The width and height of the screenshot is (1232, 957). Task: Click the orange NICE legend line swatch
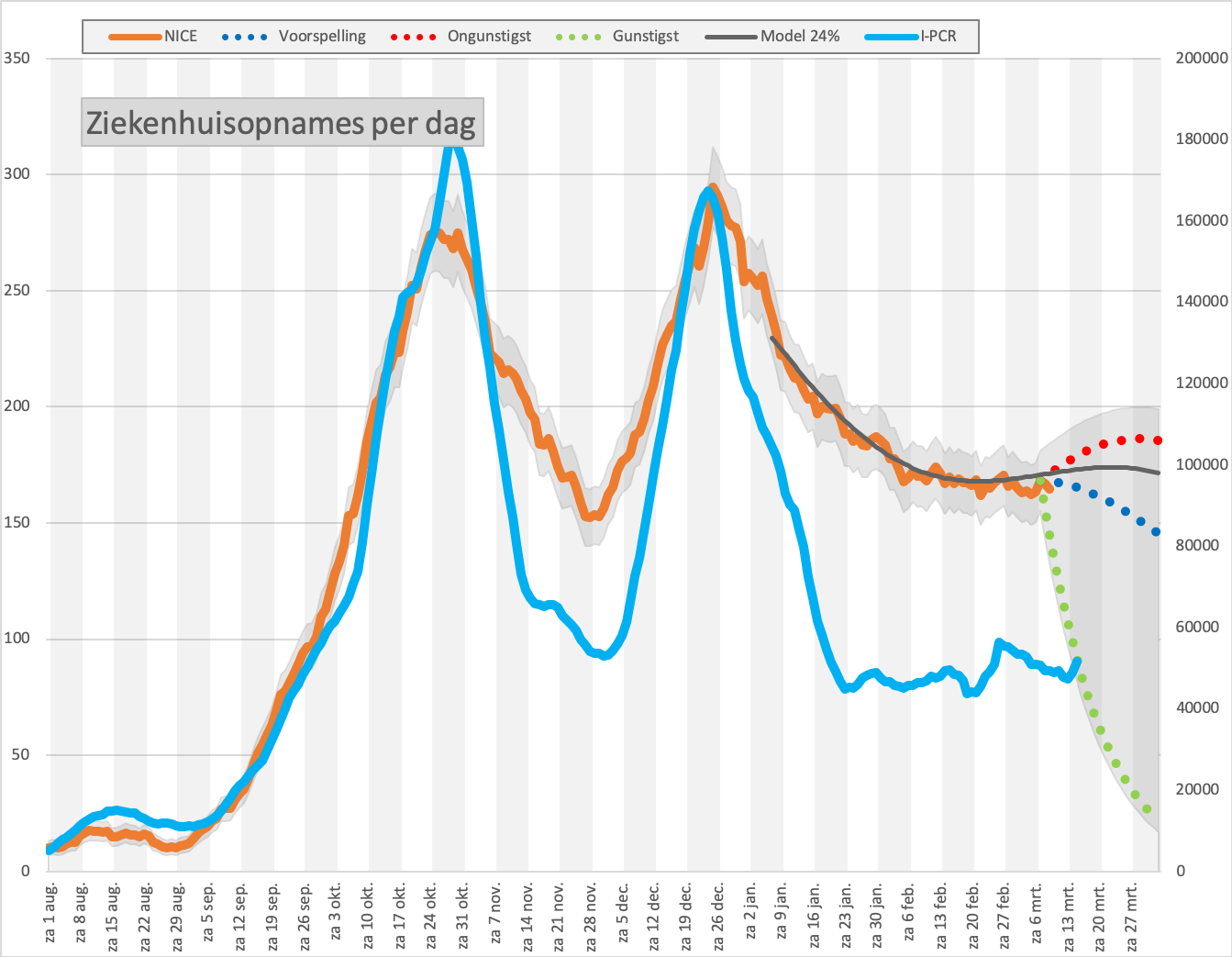coord(136,37)
